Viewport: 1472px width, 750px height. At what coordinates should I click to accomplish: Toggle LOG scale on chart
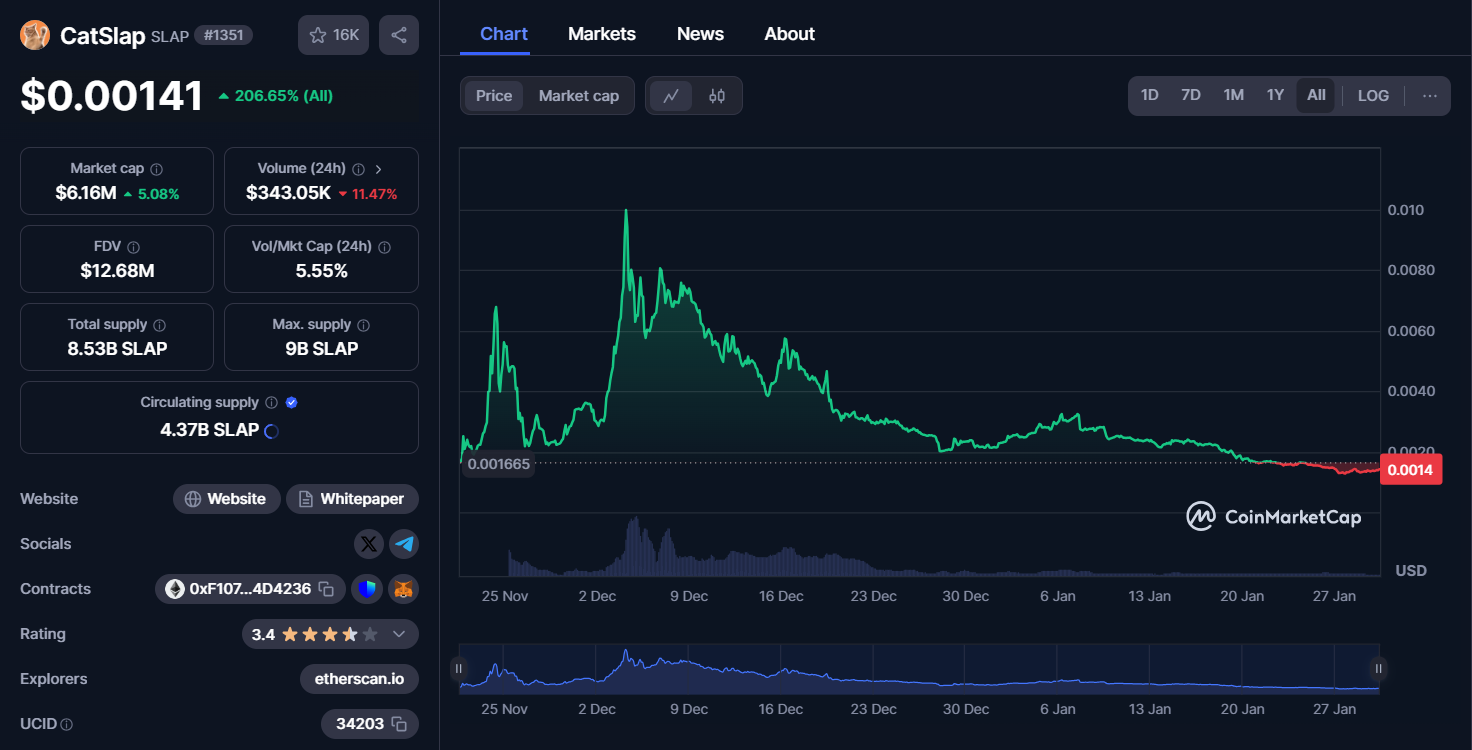click(1373, 96)
